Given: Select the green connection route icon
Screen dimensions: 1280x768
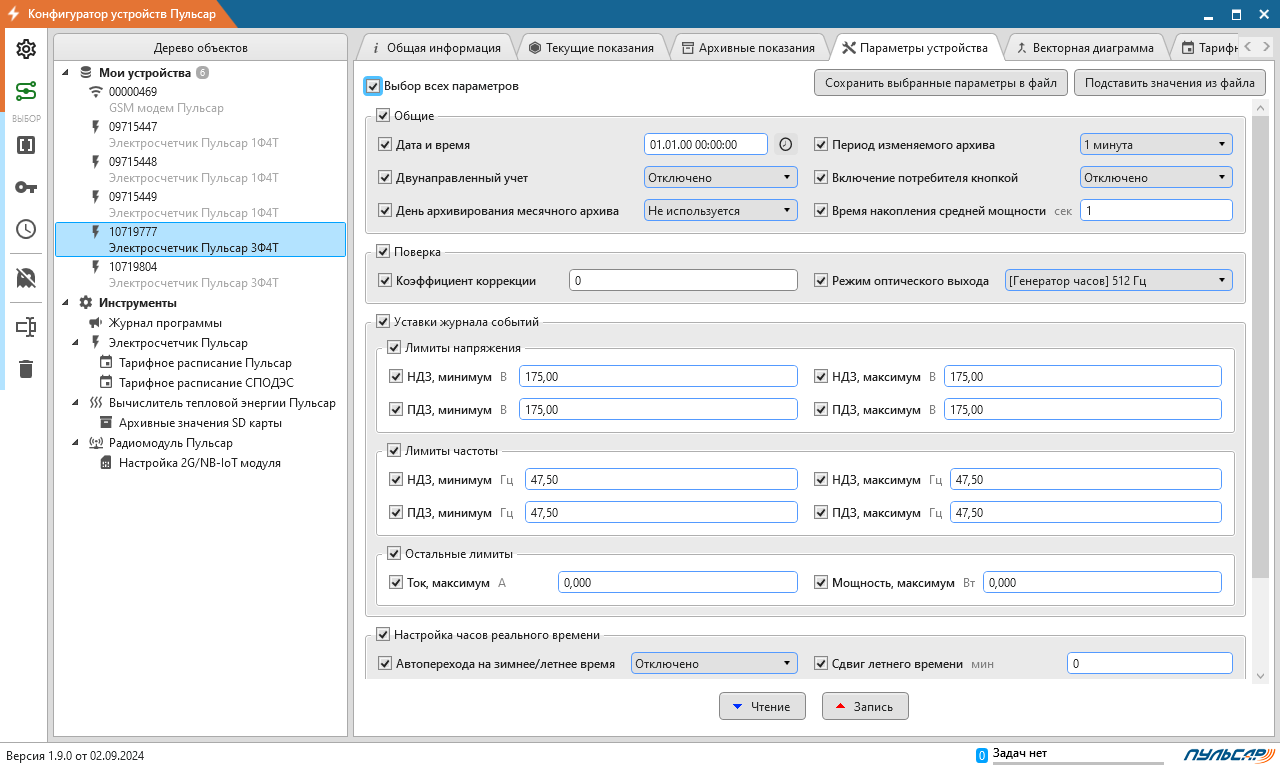Looking at the screenshot, I should [26, 92].
